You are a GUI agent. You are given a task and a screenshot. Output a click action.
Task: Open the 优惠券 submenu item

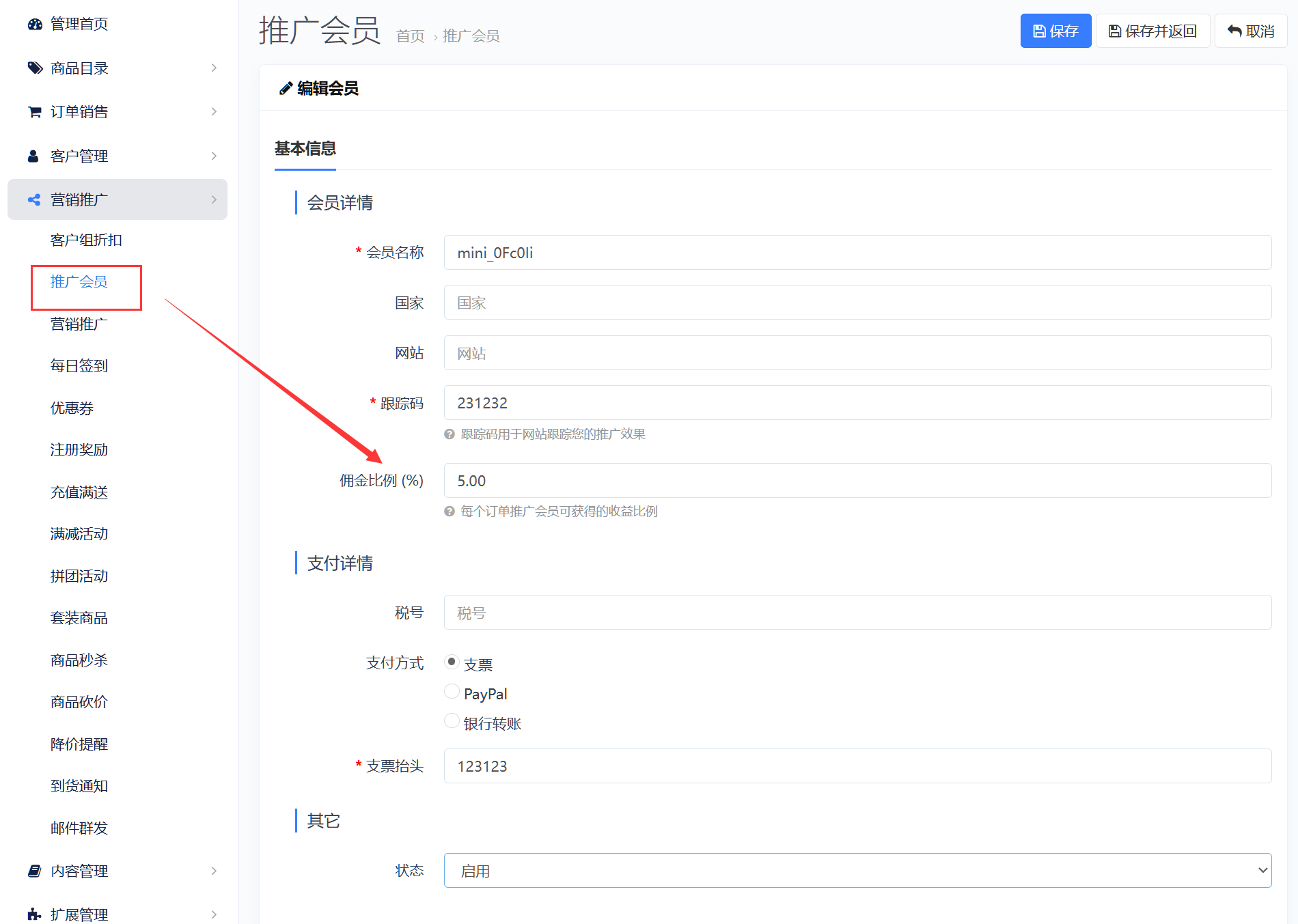point(72,408)
